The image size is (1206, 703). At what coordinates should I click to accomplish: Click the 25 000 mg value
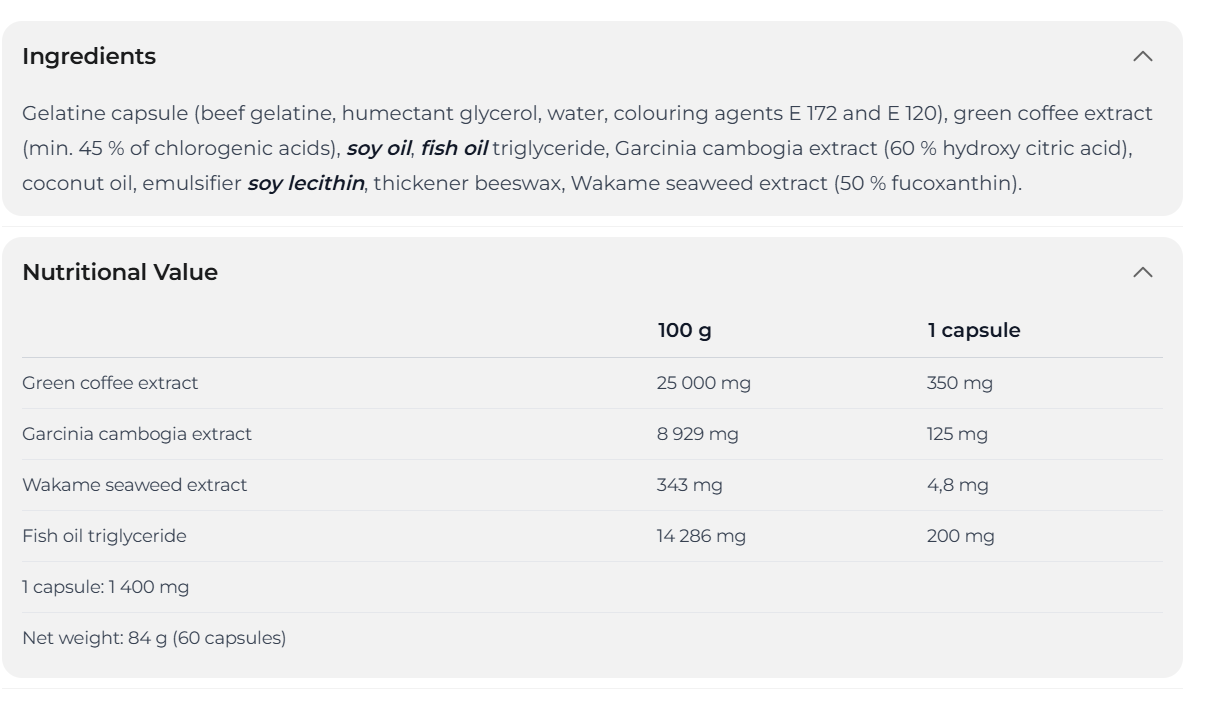click(703, 383)
